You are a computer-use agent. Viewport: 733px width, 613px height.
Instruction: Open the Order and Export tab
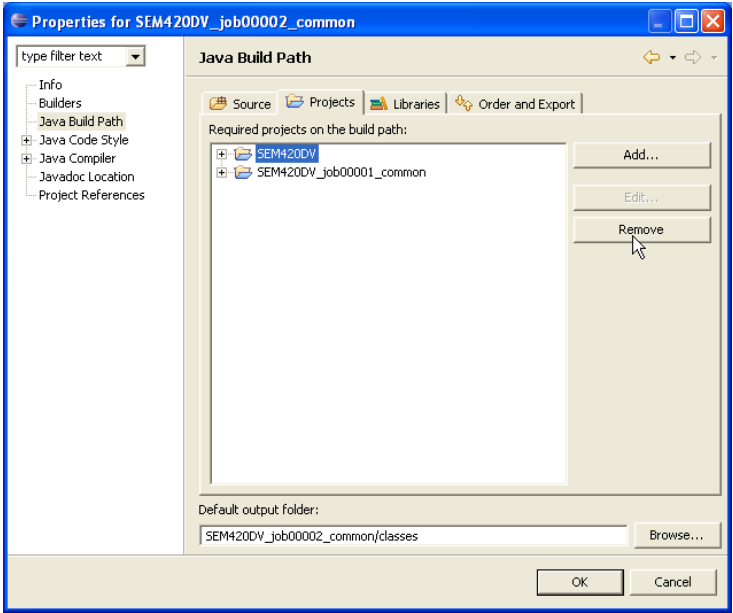[515, 103]
